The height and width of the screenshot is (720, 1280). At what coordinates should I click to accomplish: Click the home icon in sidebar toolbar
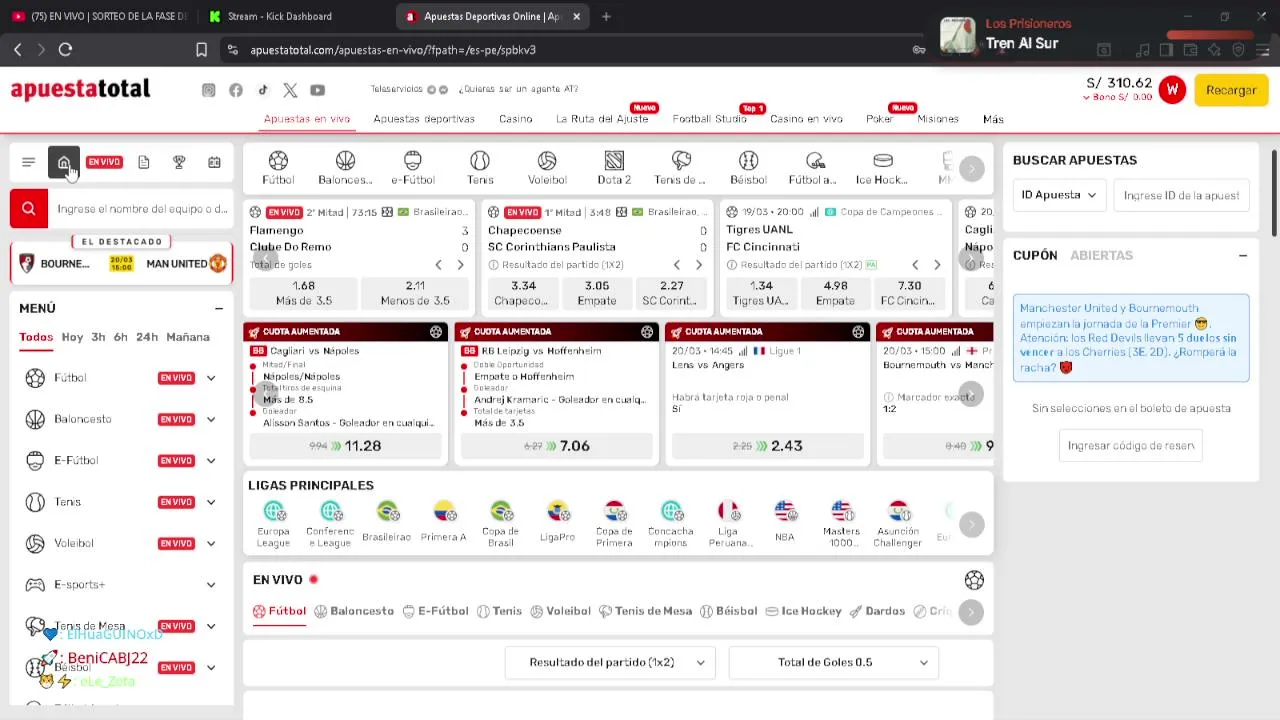pos(64,162)
